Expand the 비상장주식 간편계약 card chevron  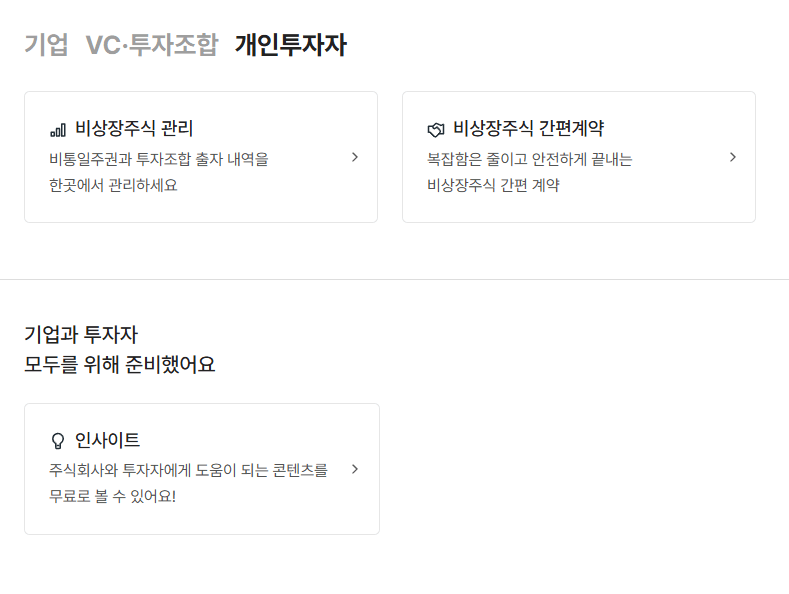tap(733, 157)
